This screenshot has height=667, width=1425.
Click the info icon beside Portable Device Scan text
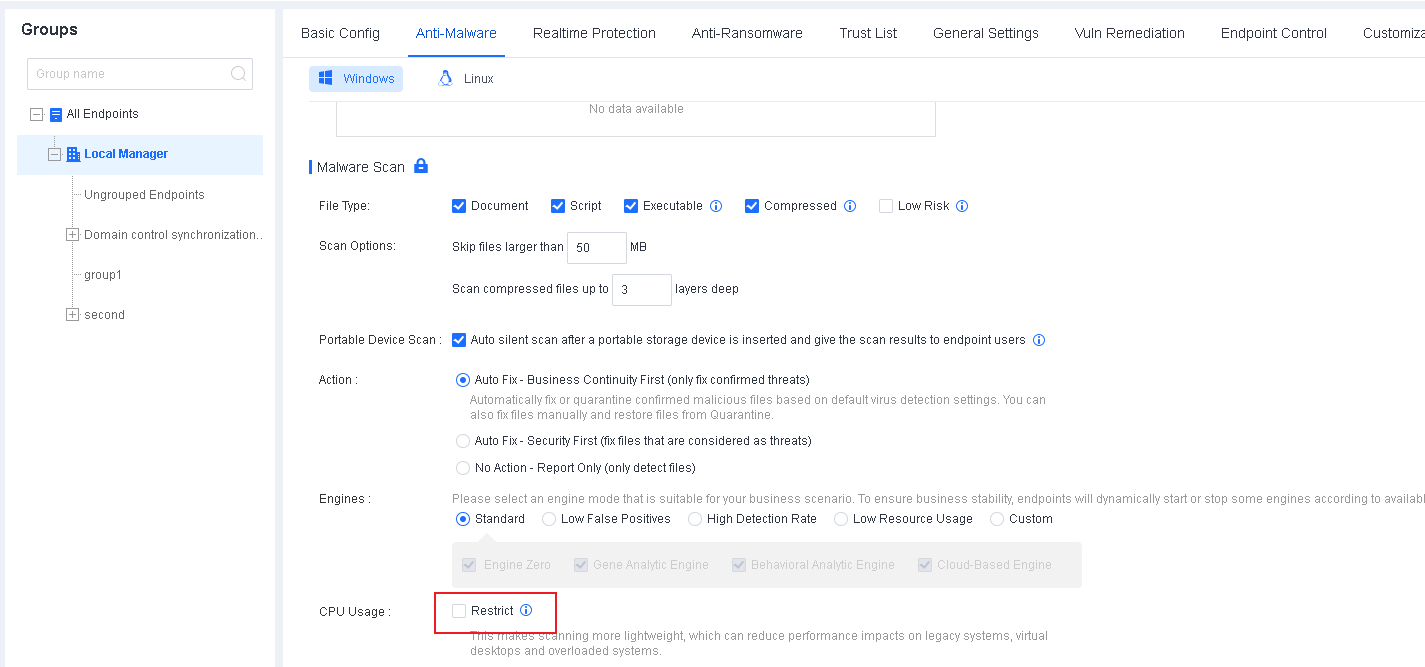1039,340
